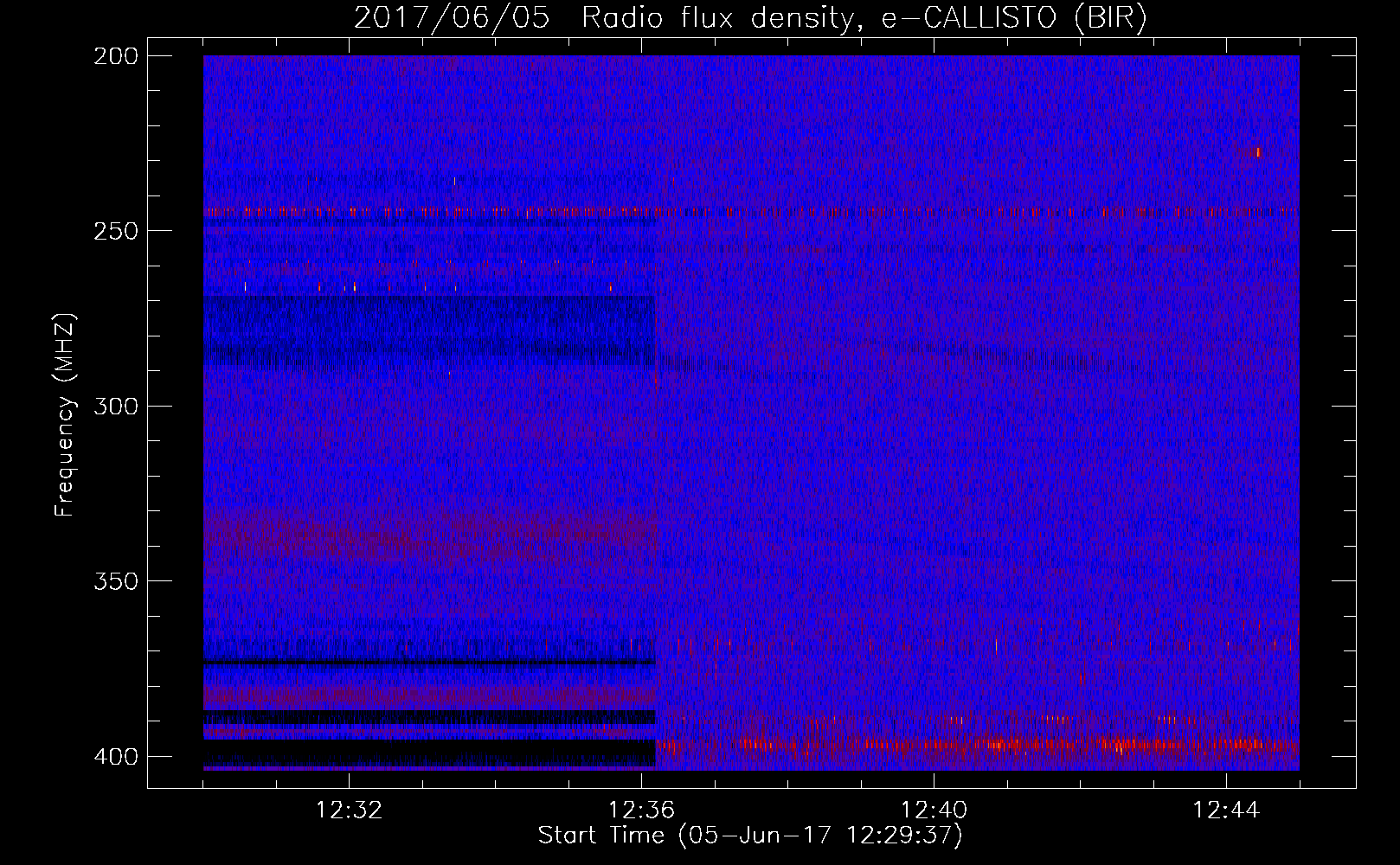Click the 400 frequency tick label
Viewport: 1400px width, 865px height.
tap(116, 757)
